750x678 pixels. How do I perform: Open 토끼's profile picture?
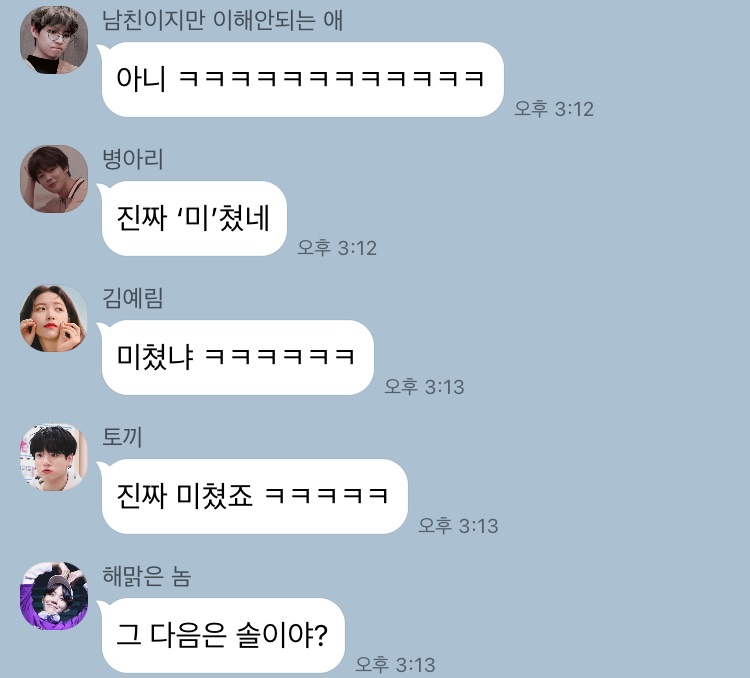tap(54, 457)
